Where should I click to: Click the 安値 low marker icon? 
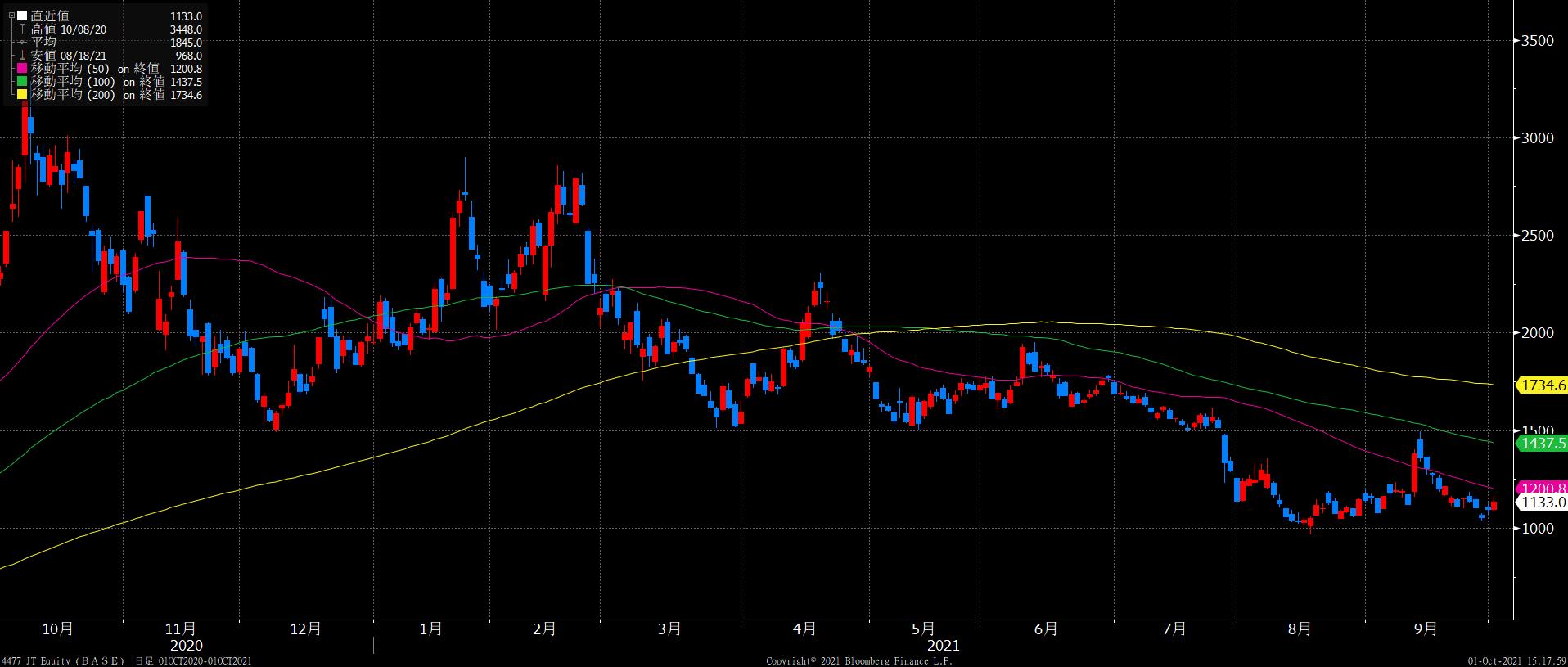click(22, 56)
